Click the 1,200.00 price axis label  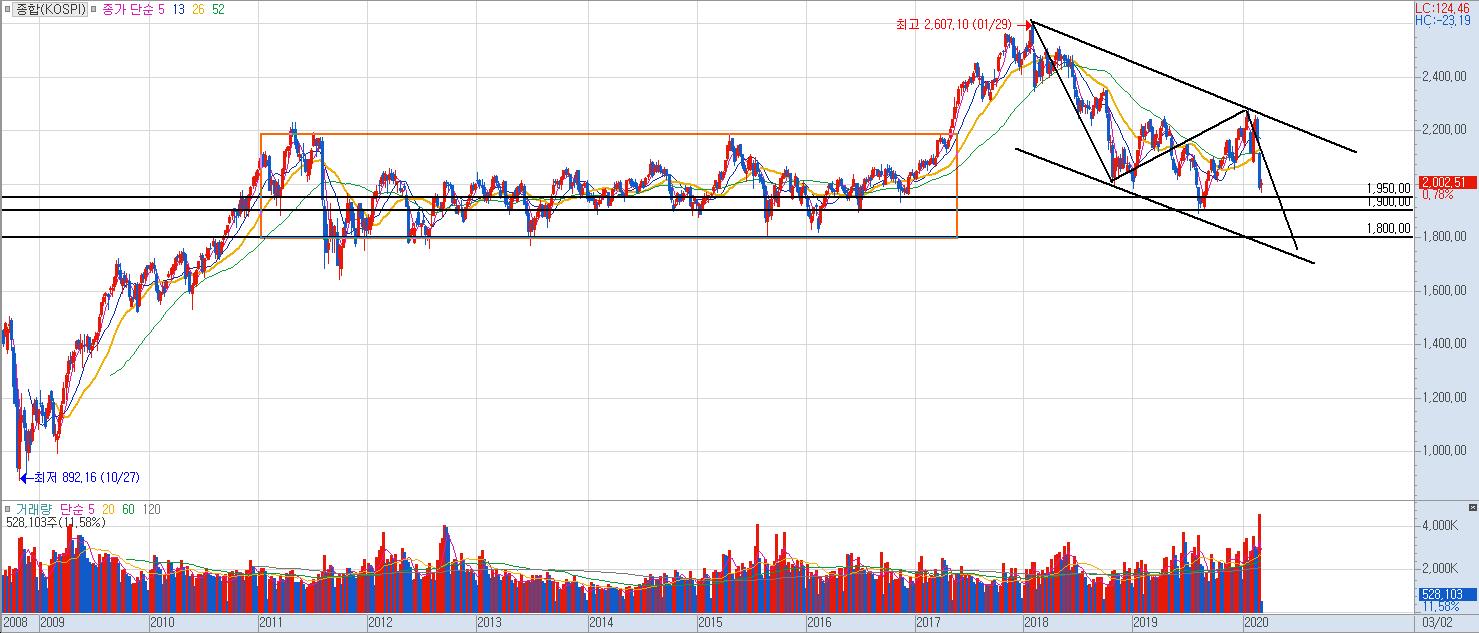(1445, 398)
